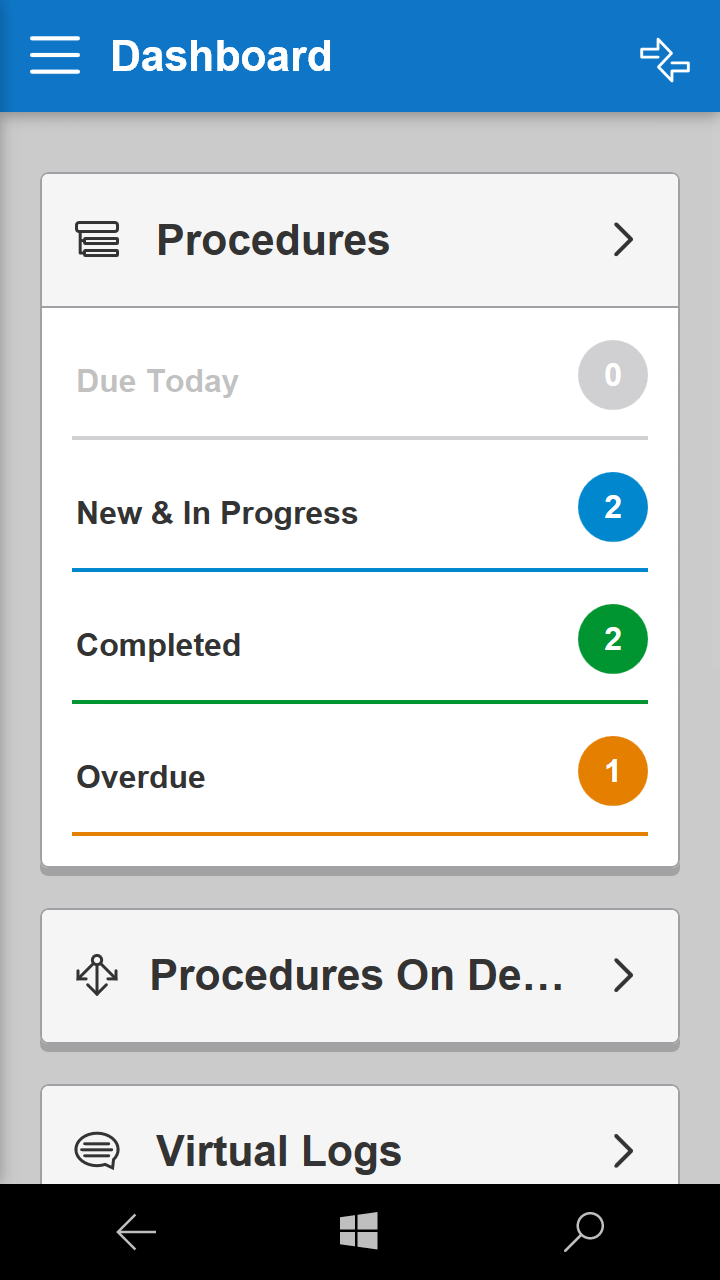Open Procedures On Demand via chevron

point(624,975)
